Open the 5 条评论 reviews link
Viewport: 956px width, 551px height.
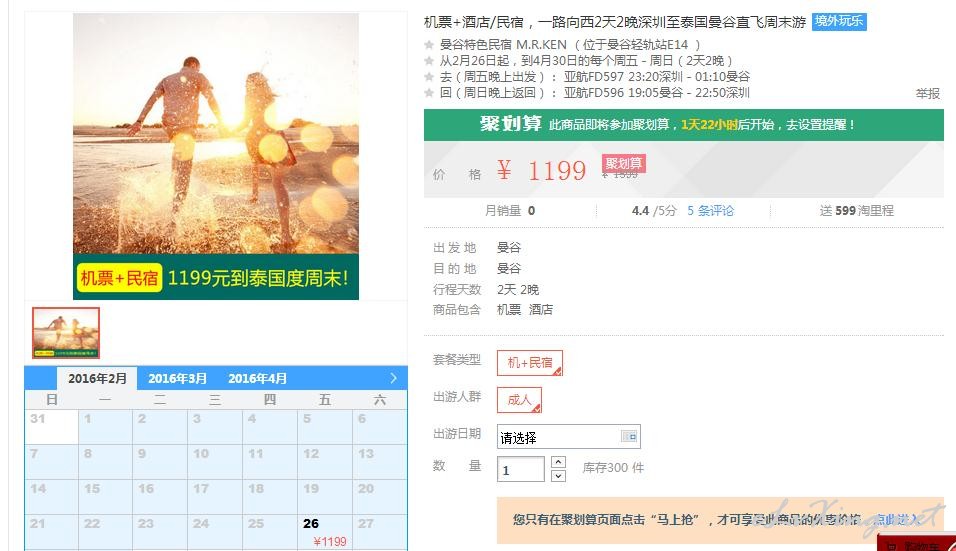[710, 211]
